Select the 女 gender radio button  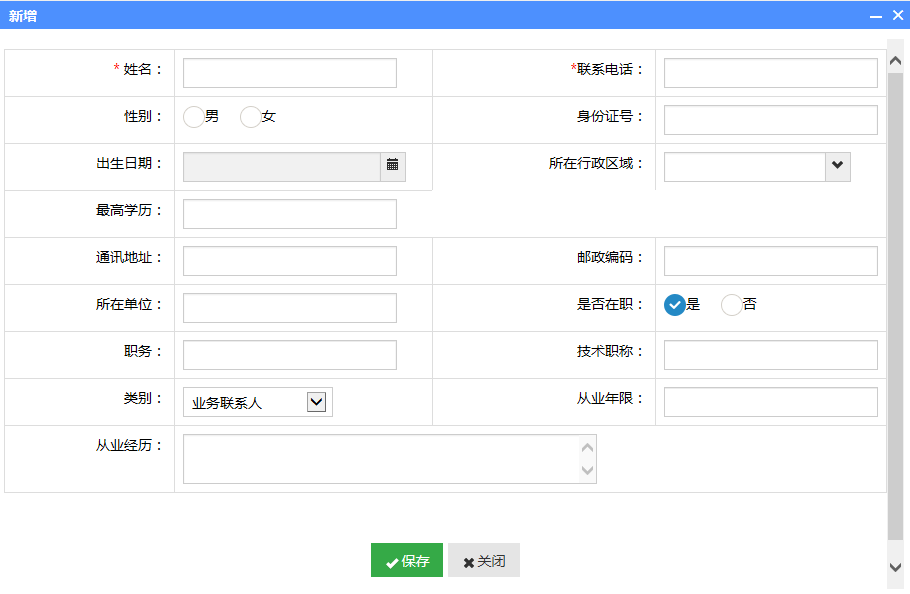251,117
